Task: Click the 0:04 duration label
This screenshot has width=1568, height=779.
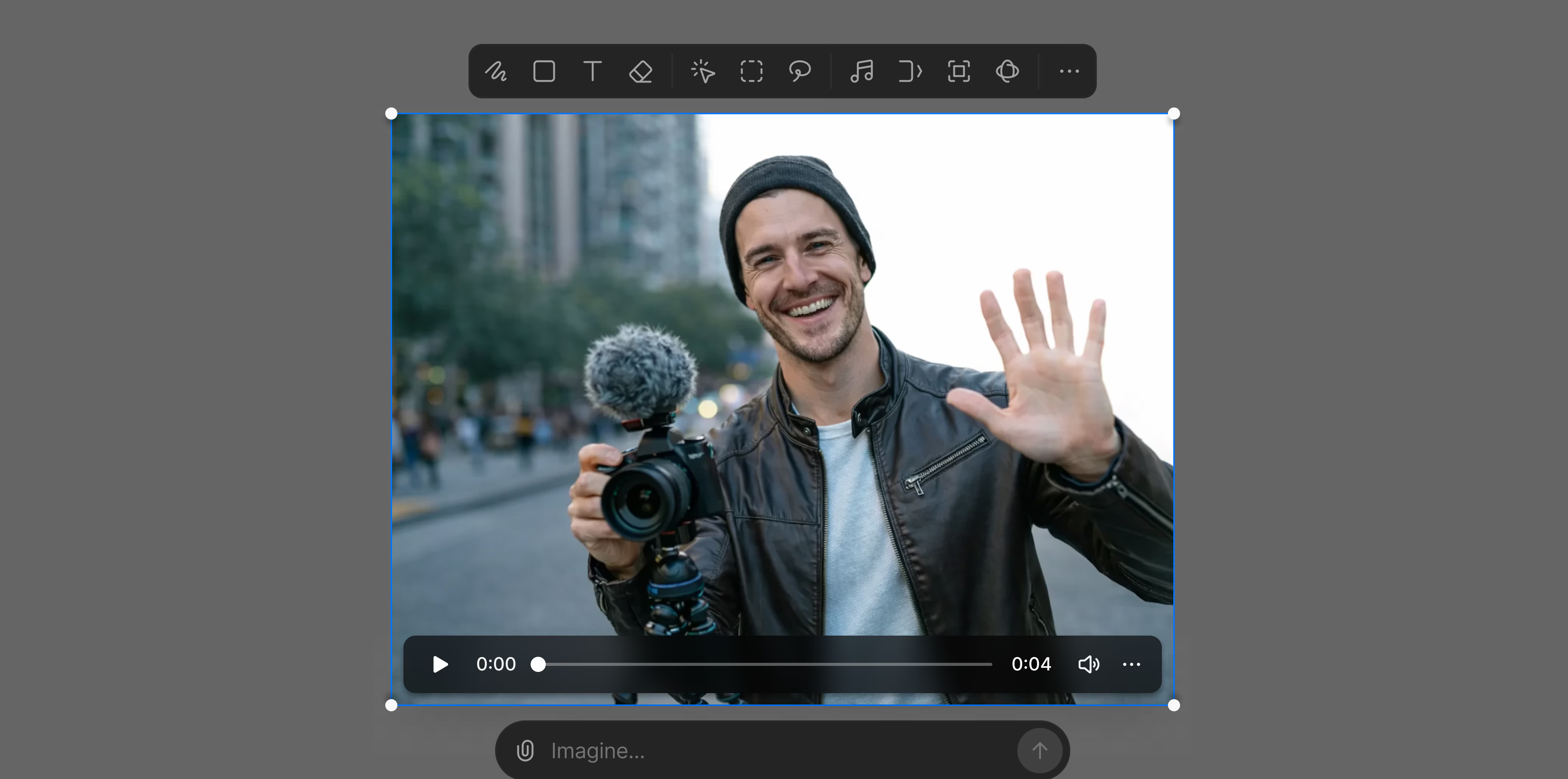Action: coord(1031,664)
